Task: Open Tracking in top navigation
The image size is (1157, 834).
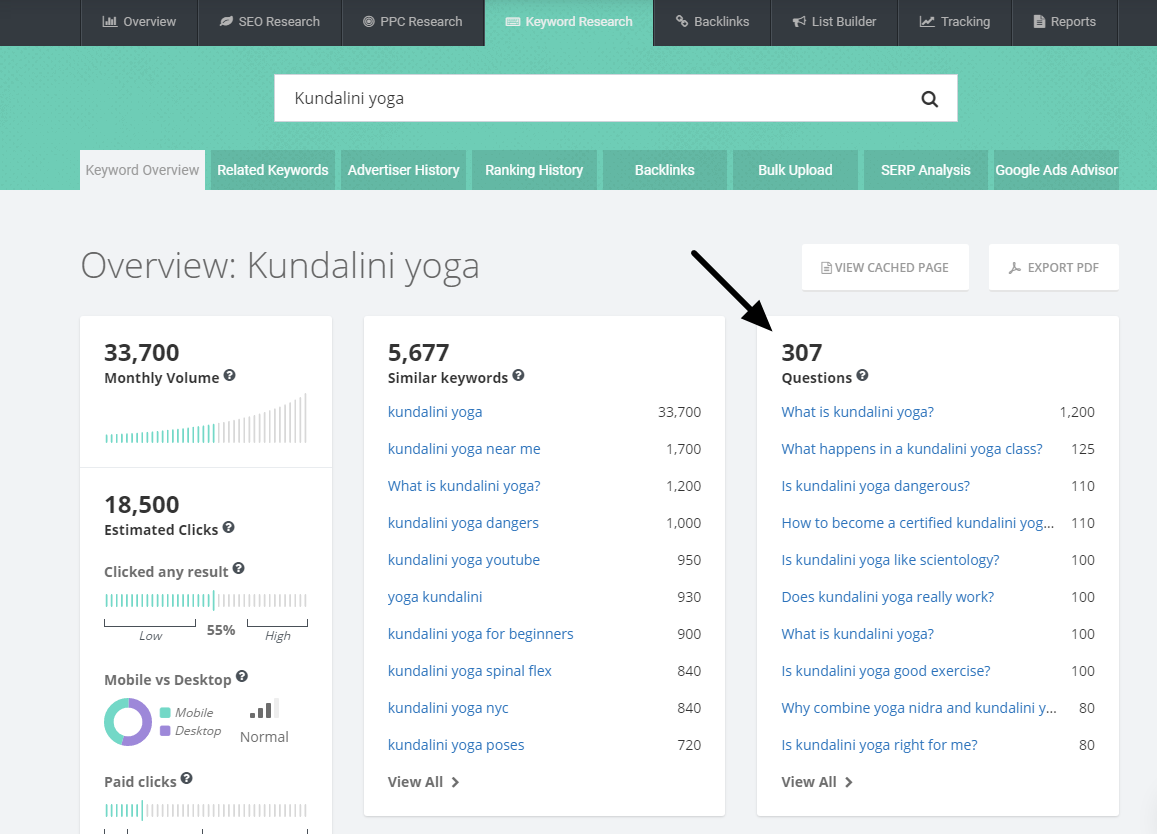Action: coord(955,22)
